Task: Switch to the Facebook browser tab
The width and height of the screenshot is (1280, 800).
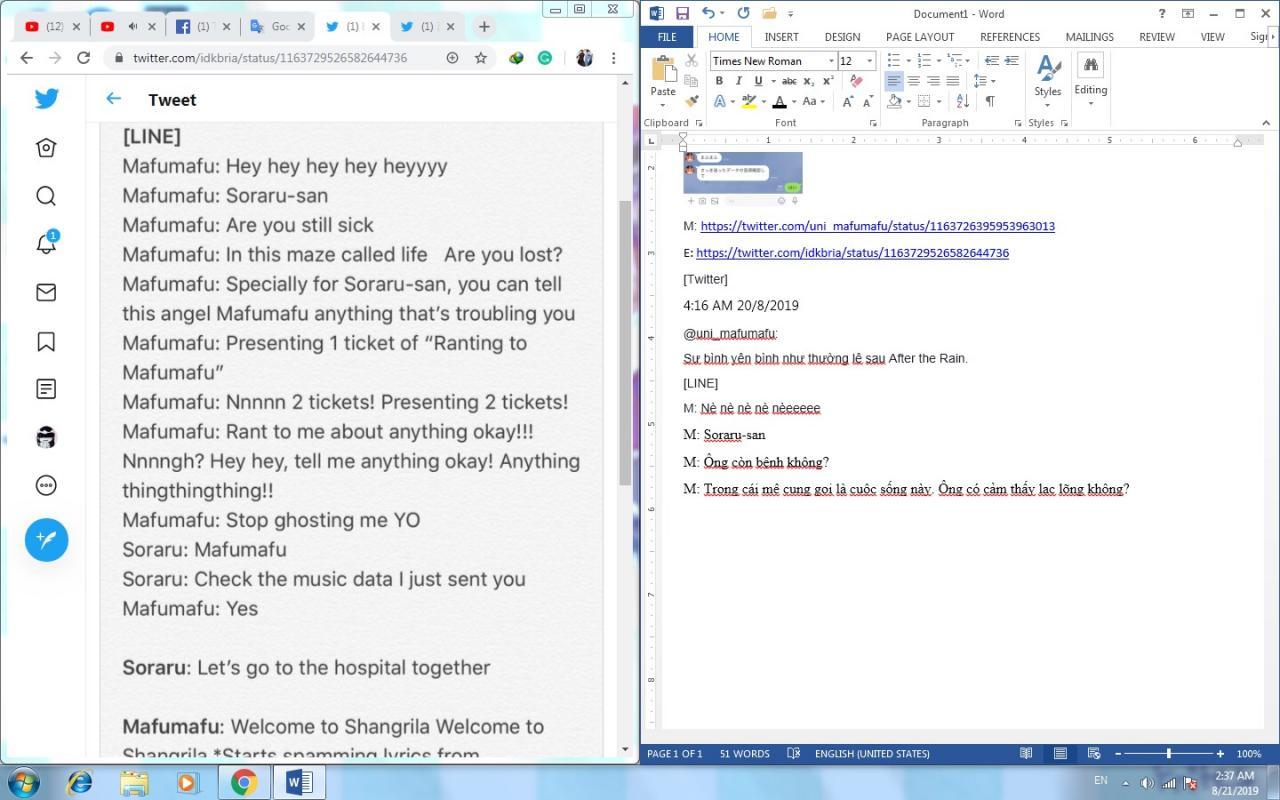Action: pos(203,27)
